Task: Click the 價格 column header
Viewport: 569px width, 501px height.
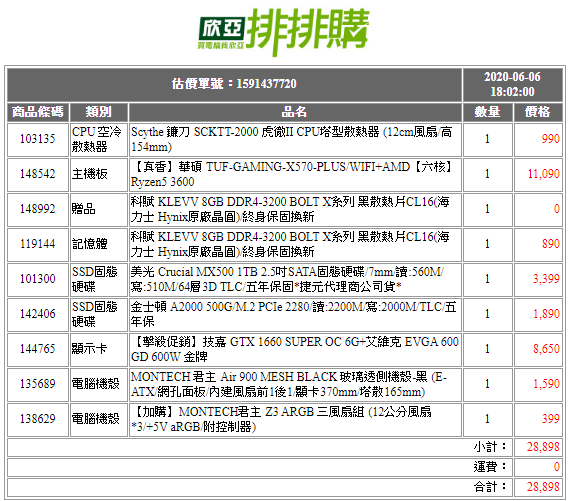Action: (x=538, y=112)
